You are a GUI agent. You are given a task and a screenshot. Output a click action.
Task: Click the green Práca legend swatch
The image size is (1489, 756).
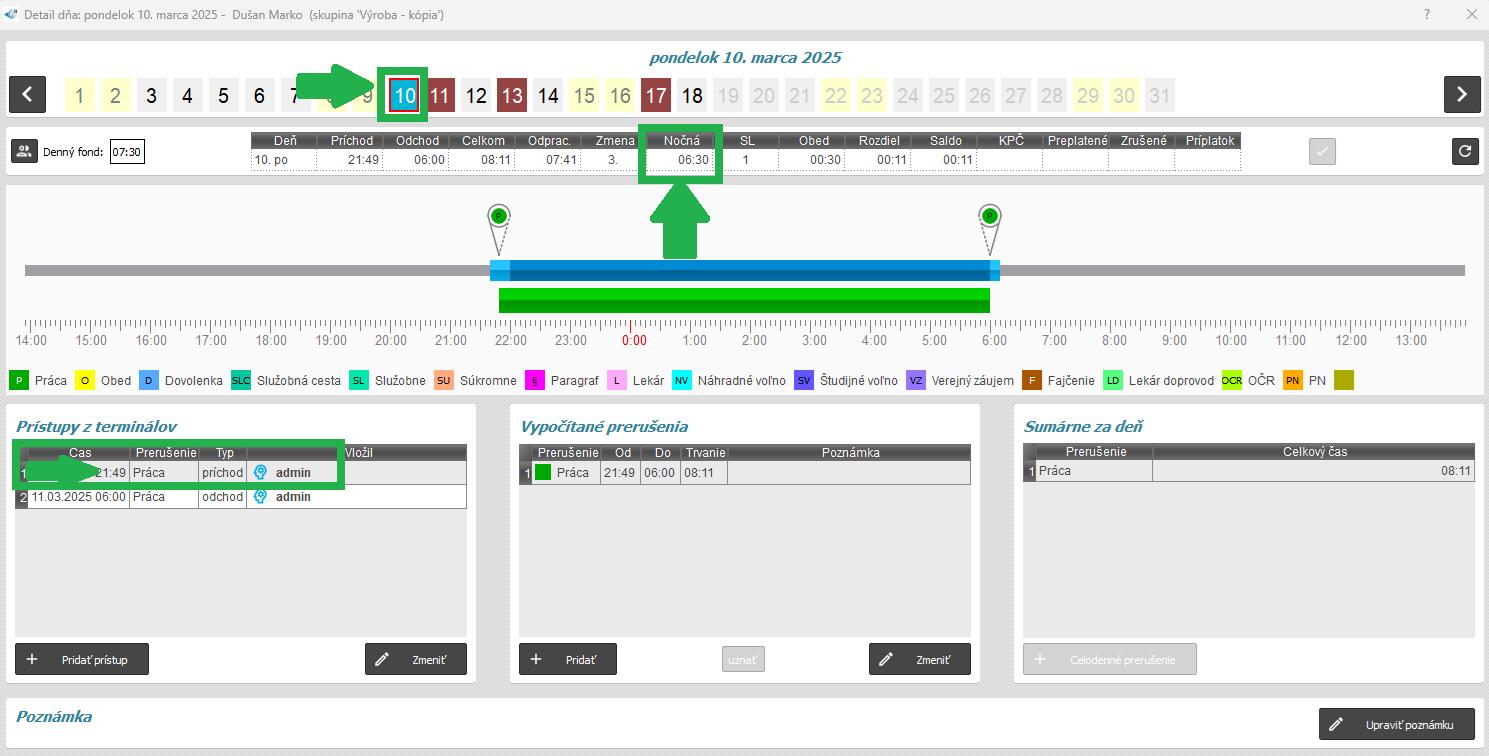click(x=19, y=381)
